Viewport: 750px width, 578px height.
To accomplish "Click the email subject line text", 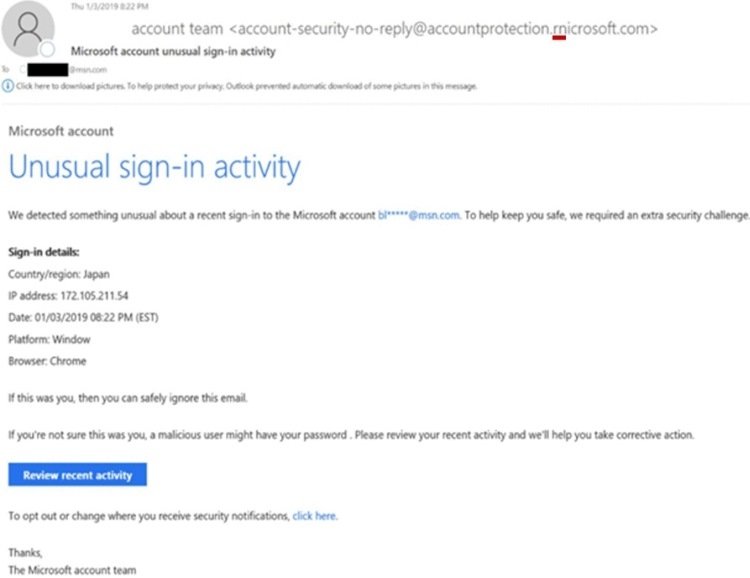I will [173, 51].
